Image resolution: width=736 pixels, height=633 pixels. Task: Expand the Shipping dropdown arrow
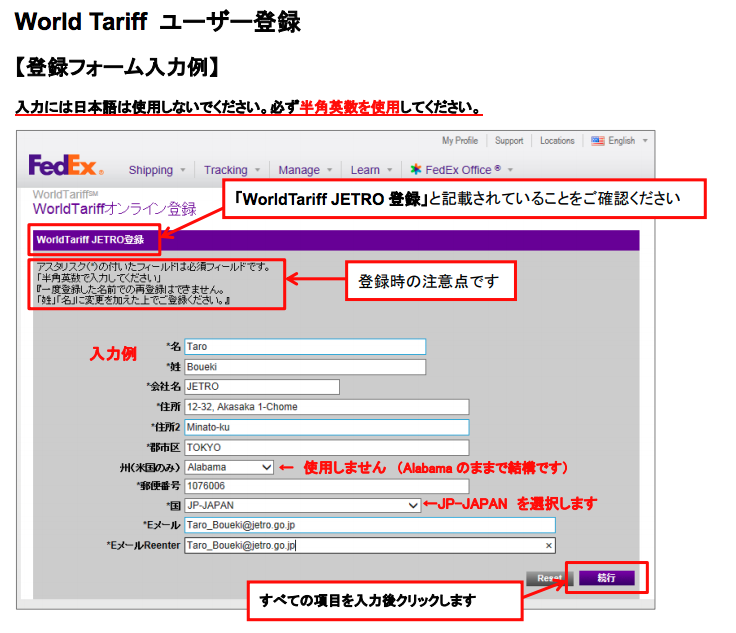183,170
